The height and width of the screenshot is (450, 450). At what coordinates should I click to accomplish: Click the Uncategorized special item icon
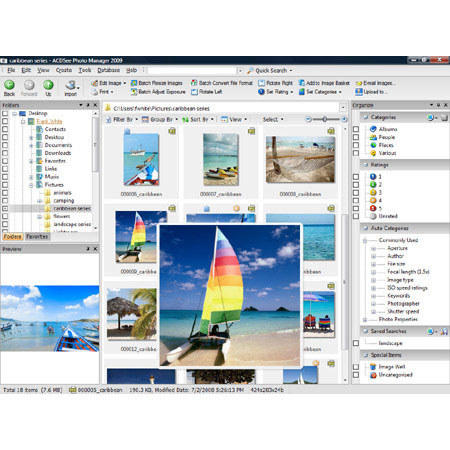373,375
